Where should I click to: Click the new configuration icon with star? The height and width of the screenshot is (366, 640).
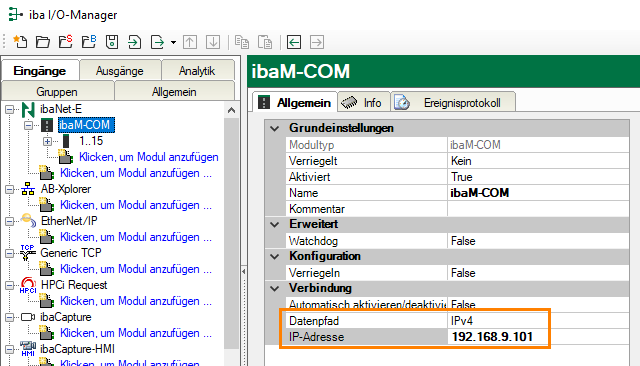20,42
